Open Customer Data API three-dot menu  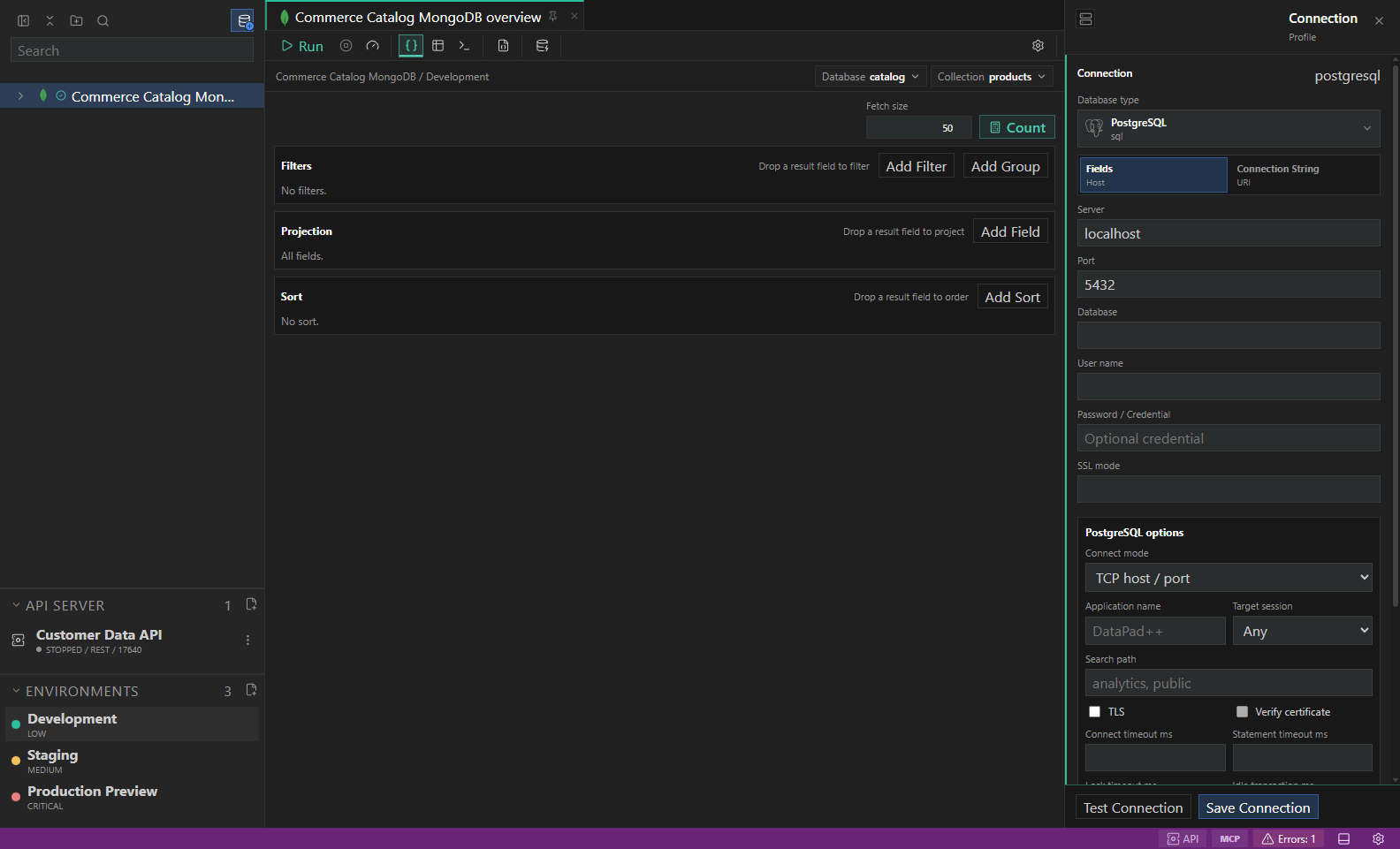247,640
